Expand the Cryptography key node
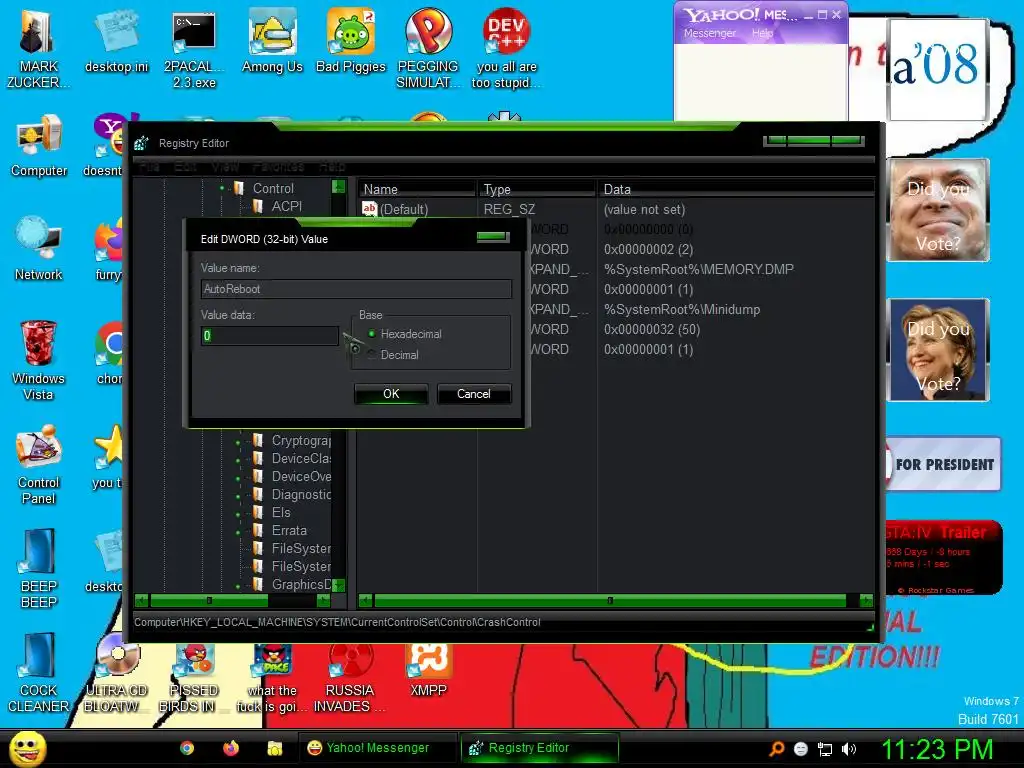Screen dimensions: 1024x768 238,441
